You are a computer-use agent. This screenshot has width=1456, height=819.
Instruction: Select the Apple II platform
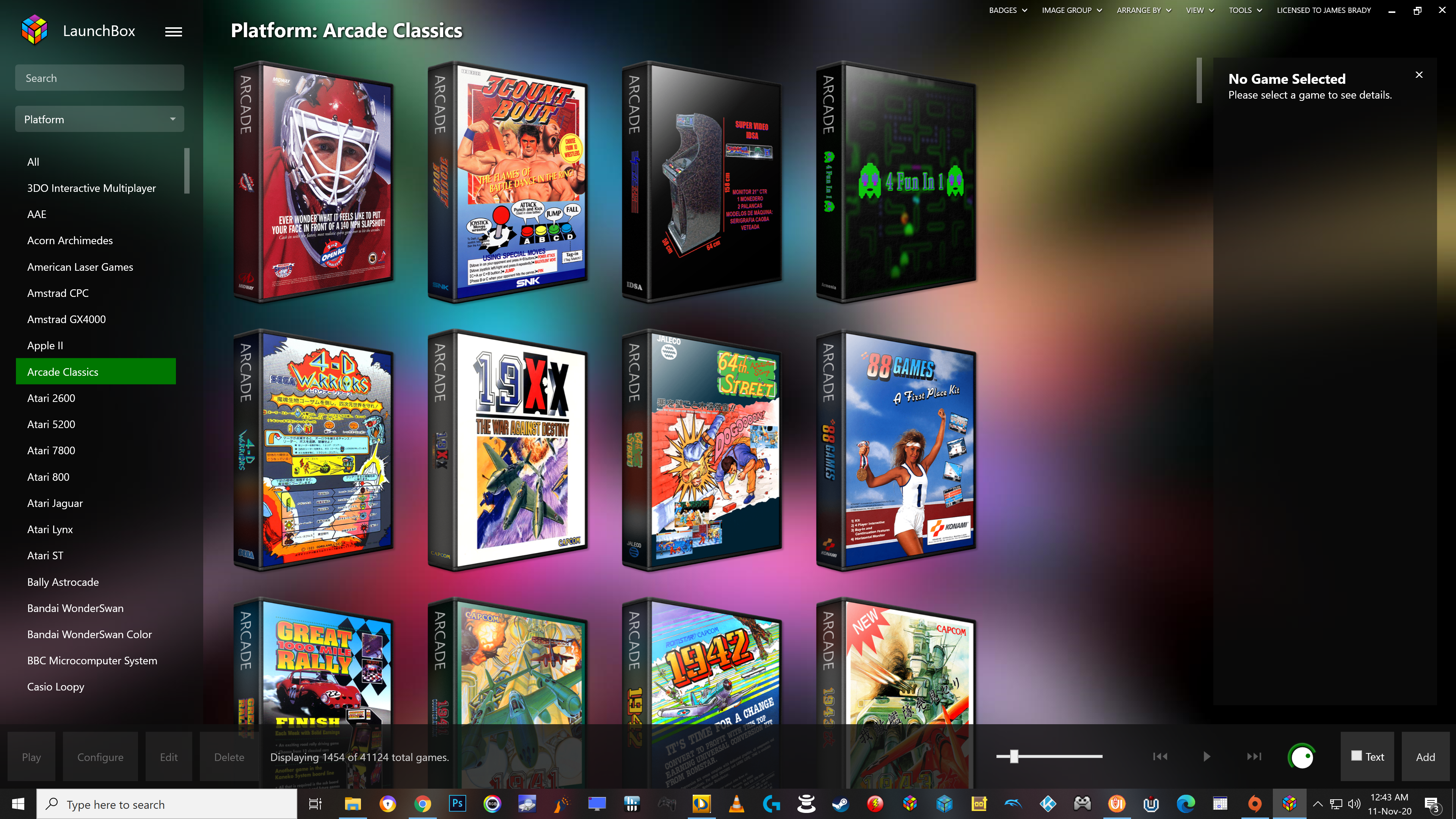point(96,346)
